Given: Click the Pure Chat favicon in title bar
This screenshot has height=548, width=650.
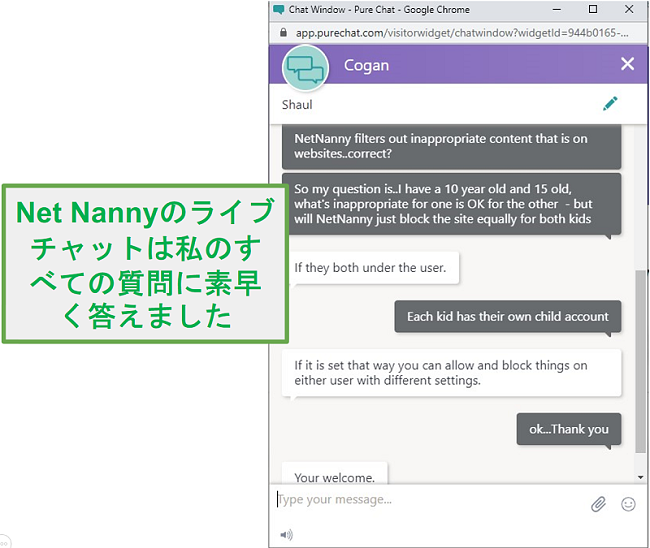Looking at the screenshot, I should [279, 10].
